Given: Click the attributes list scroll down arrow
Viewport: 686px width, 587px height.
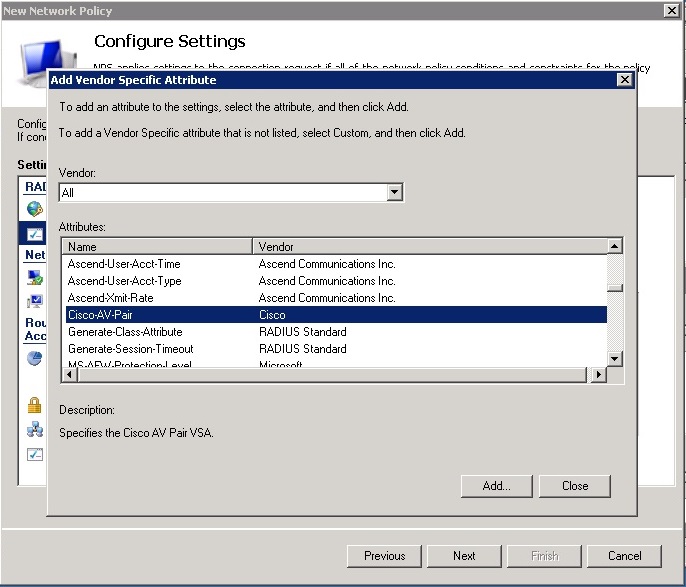Looking at the screenshot, I should 615,357.
